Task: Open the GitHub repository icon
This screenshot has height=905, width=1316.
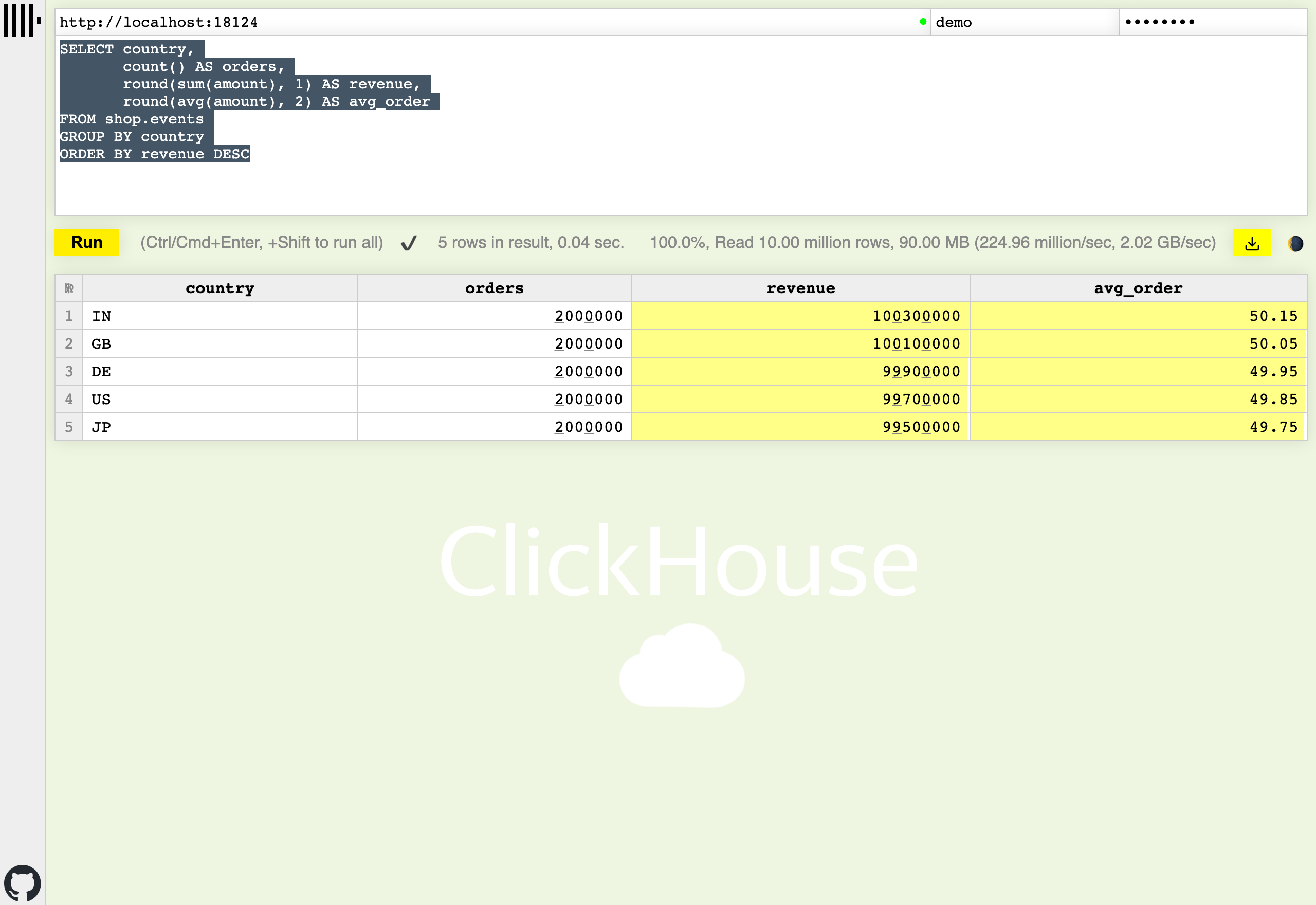Action: coord(23,882)
